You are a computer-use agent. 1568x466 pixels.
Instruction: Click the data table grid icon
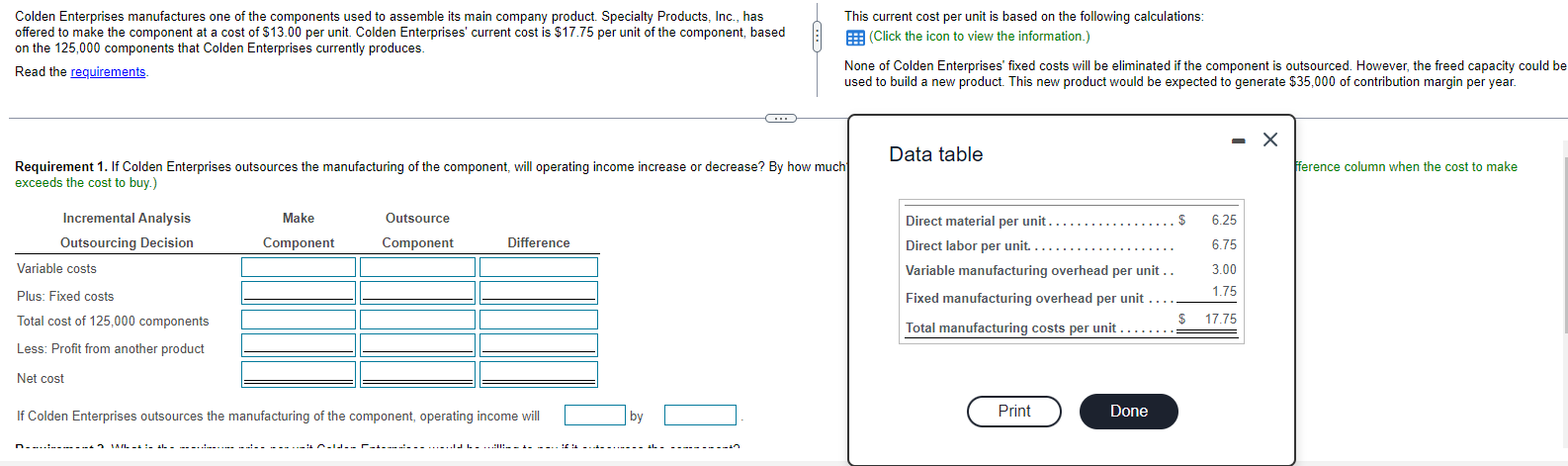pos(855,38)
